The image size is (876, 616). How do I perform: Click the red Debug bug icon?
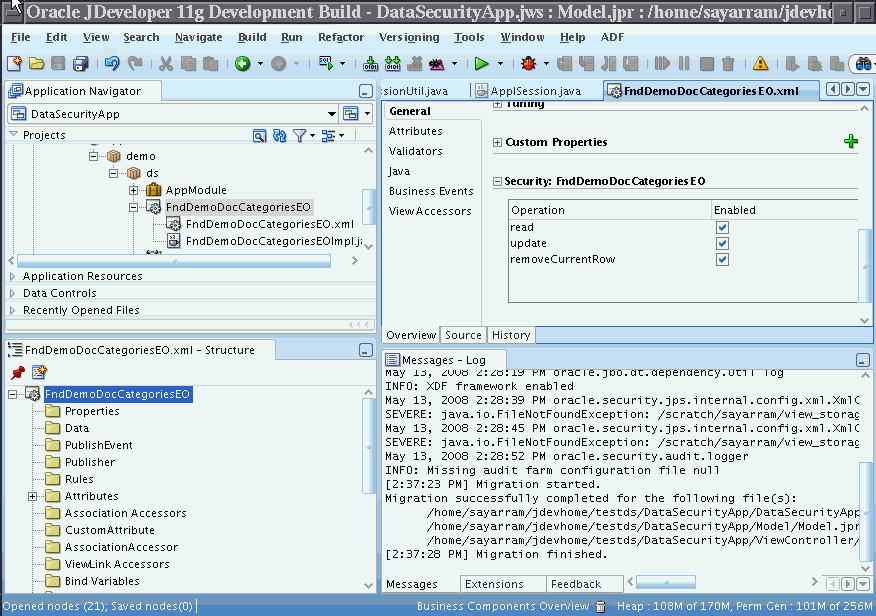click(x=529, y=64)
